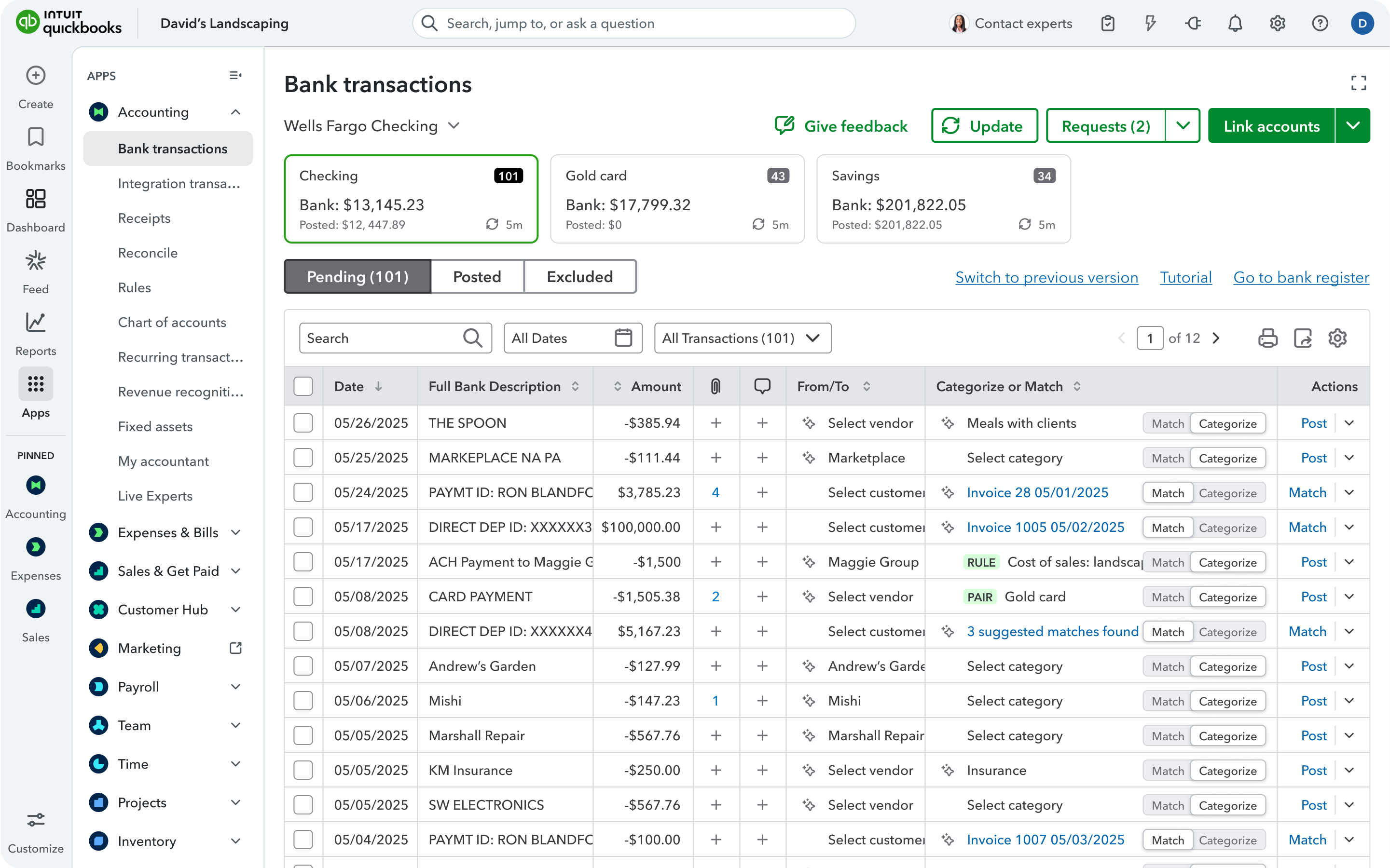The image size is (1390, 868).
Task: Click the print icon above the table
Action: [1267, 338]
